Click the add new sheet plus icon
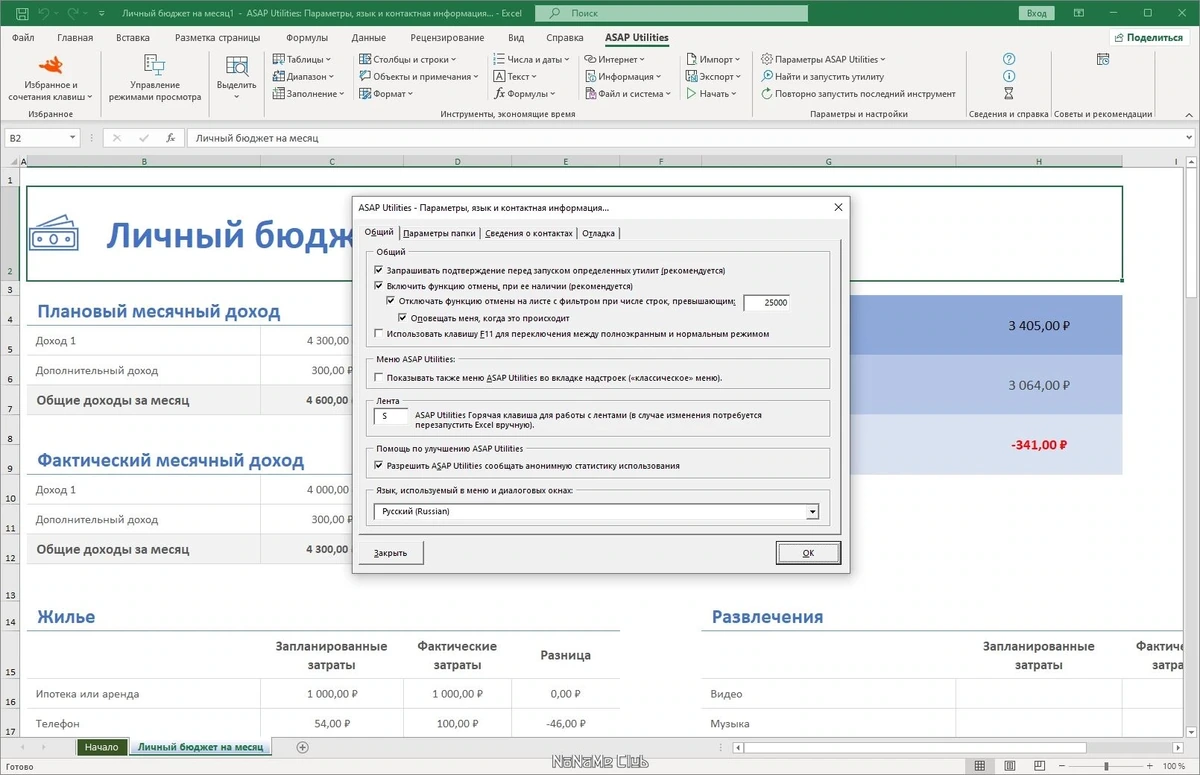Screen dimensions: 1200x775 [303, 747]
